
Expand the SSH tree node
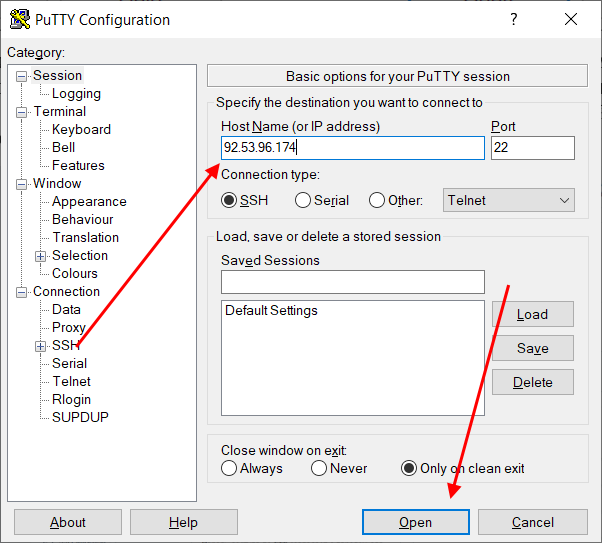[41, 346]
